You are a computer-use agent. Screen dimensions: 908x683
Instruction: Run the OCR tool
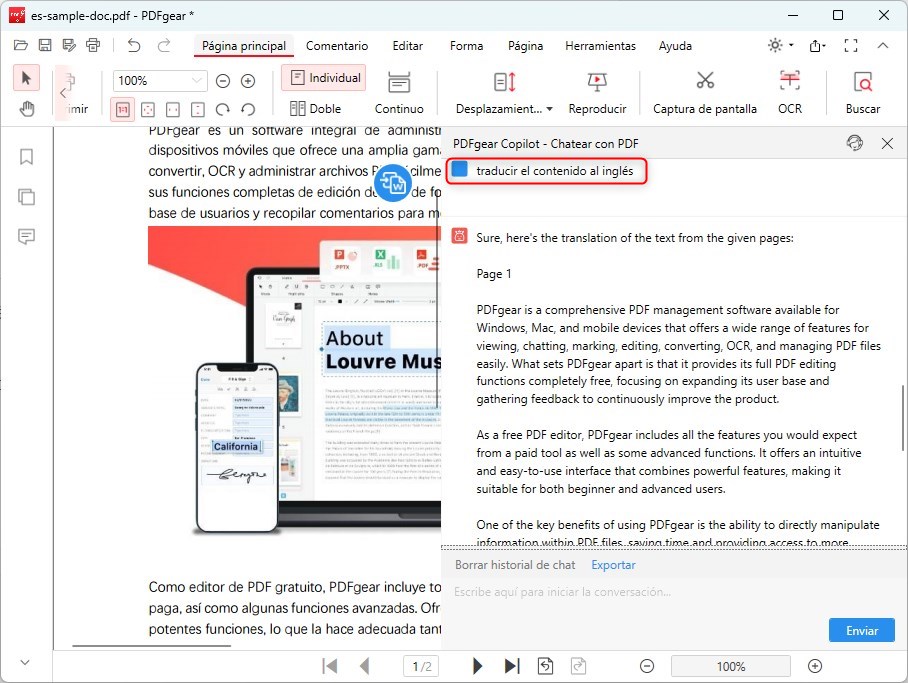(790, 93)
